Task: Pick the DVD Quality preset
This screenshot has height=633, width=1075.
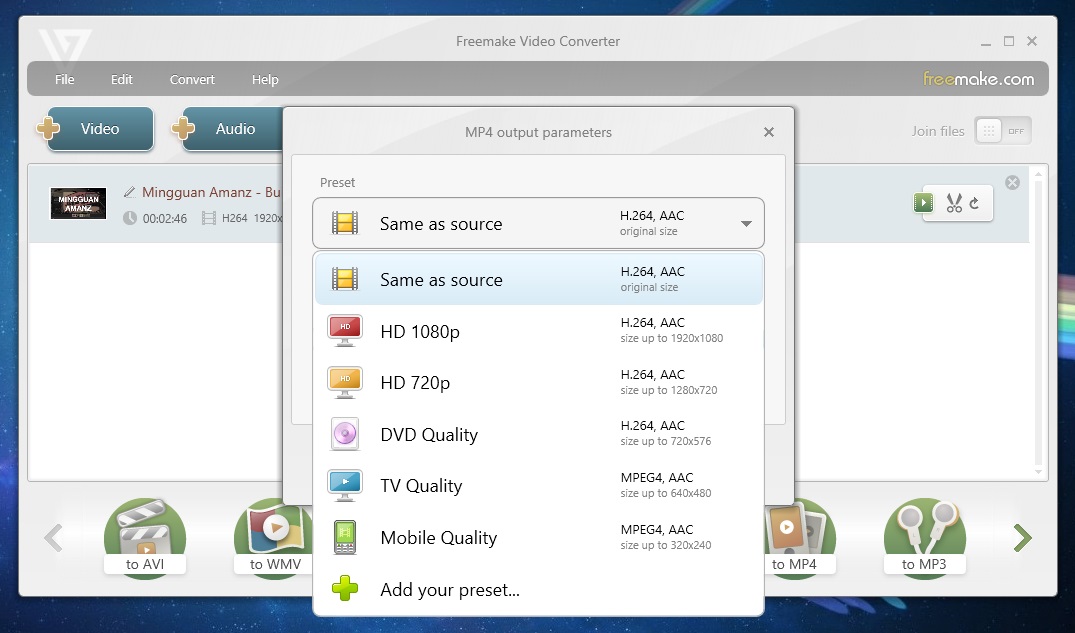Action: pyautogui.click(x=538, y=434)
